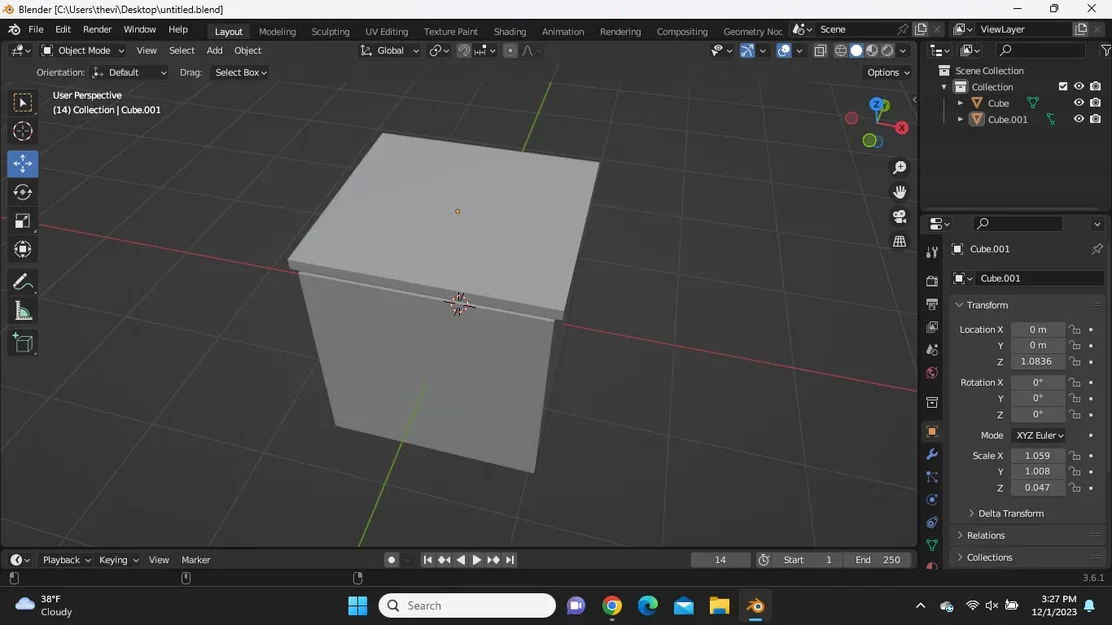Image resolution: width=1112 pixels, height=625 pixels.
Task: Open the View Layer properties tab
Action: coord(932,327)
